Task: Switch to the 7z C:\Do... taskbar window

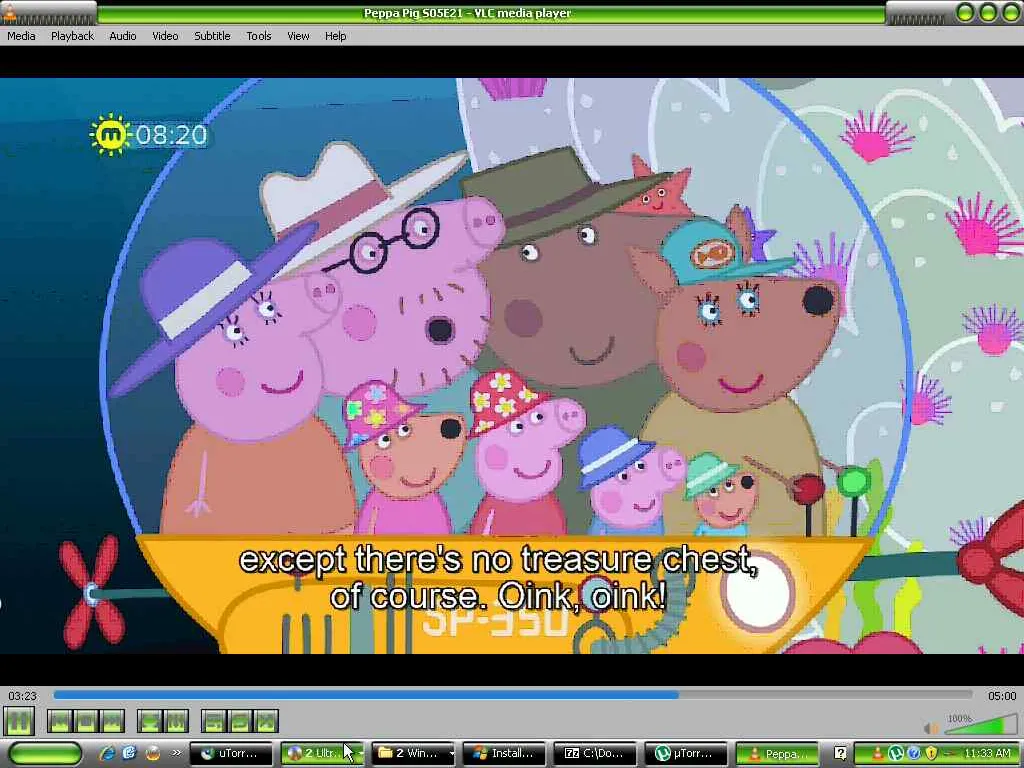Action: 596,753
